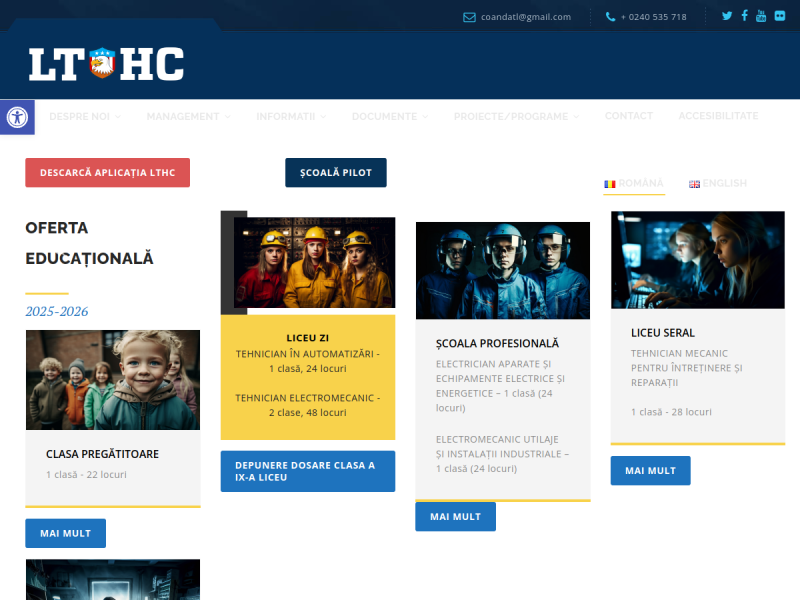Click the CLASA PREGĂTITOARE card image
Image resolution: width=800 pixels, height=600 pixels.
[x=112, y=379]
